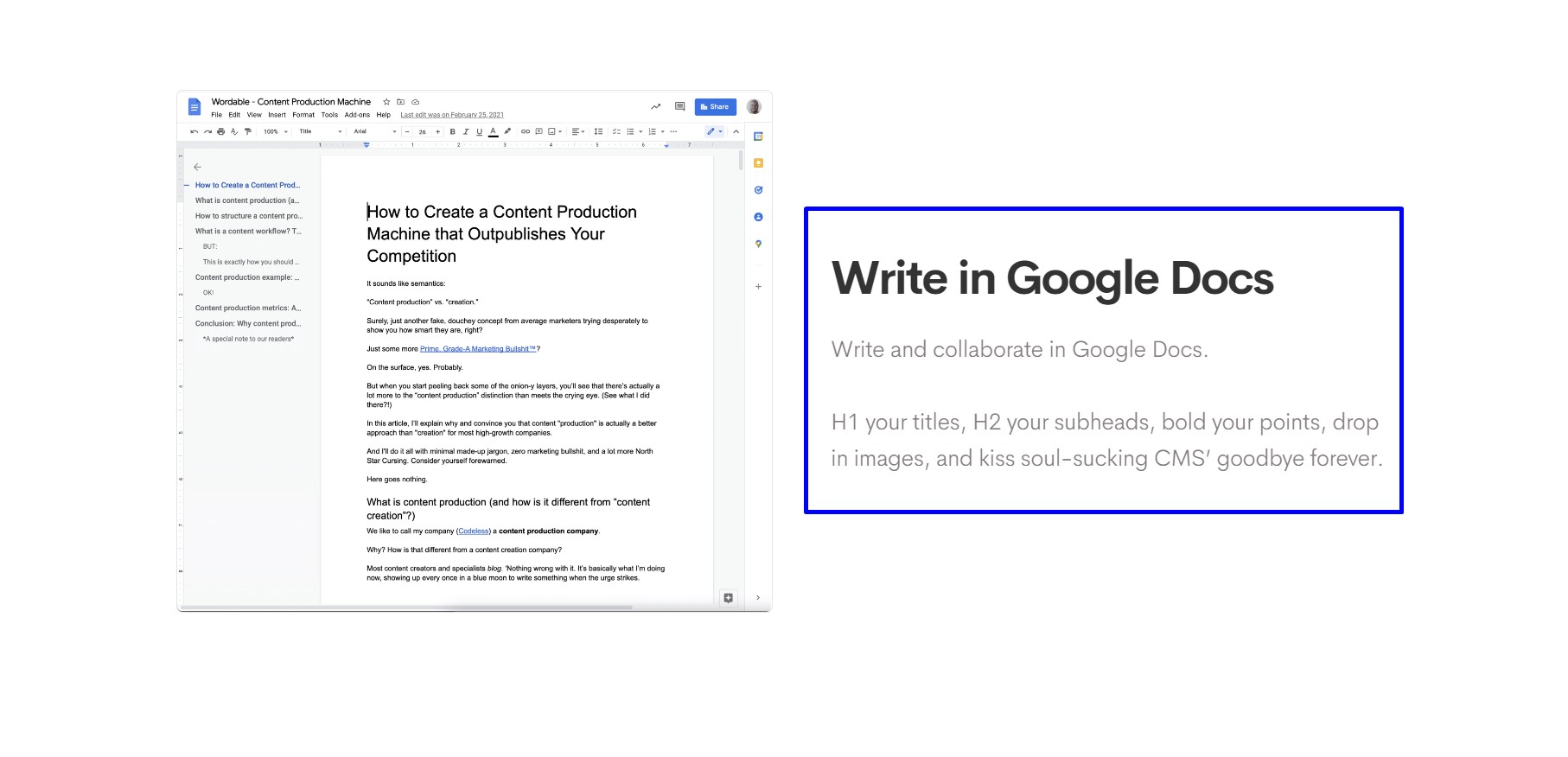Click the blue Share button
This screenshot has height=757, width=1568.
coord(716,106)
